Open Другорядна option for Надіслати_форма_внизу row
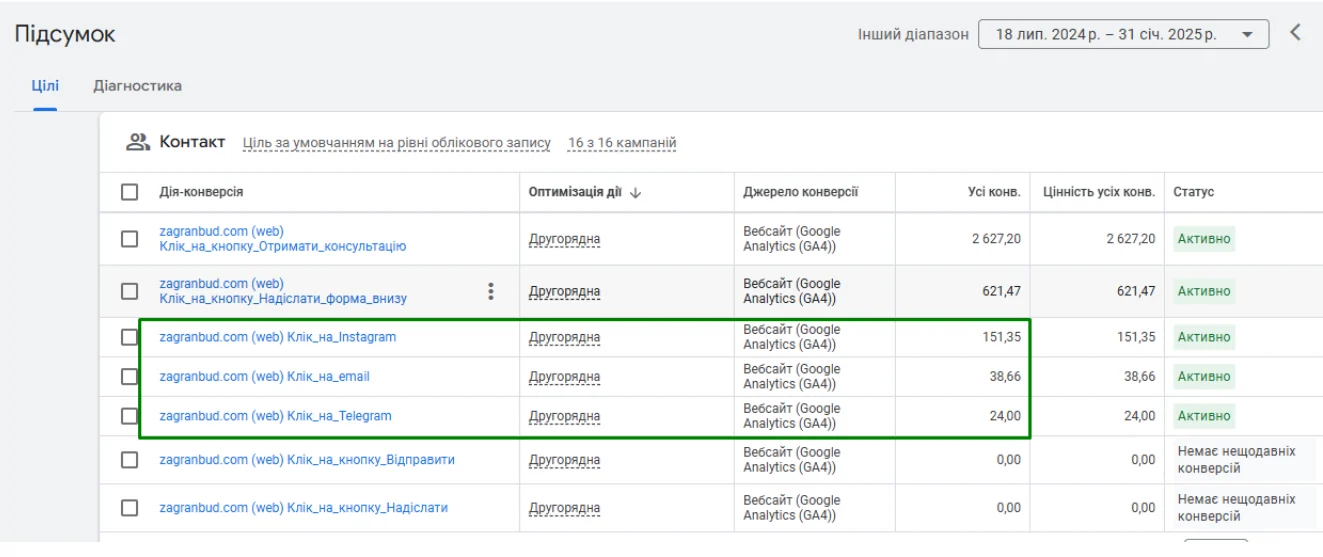 click(565, 292)
